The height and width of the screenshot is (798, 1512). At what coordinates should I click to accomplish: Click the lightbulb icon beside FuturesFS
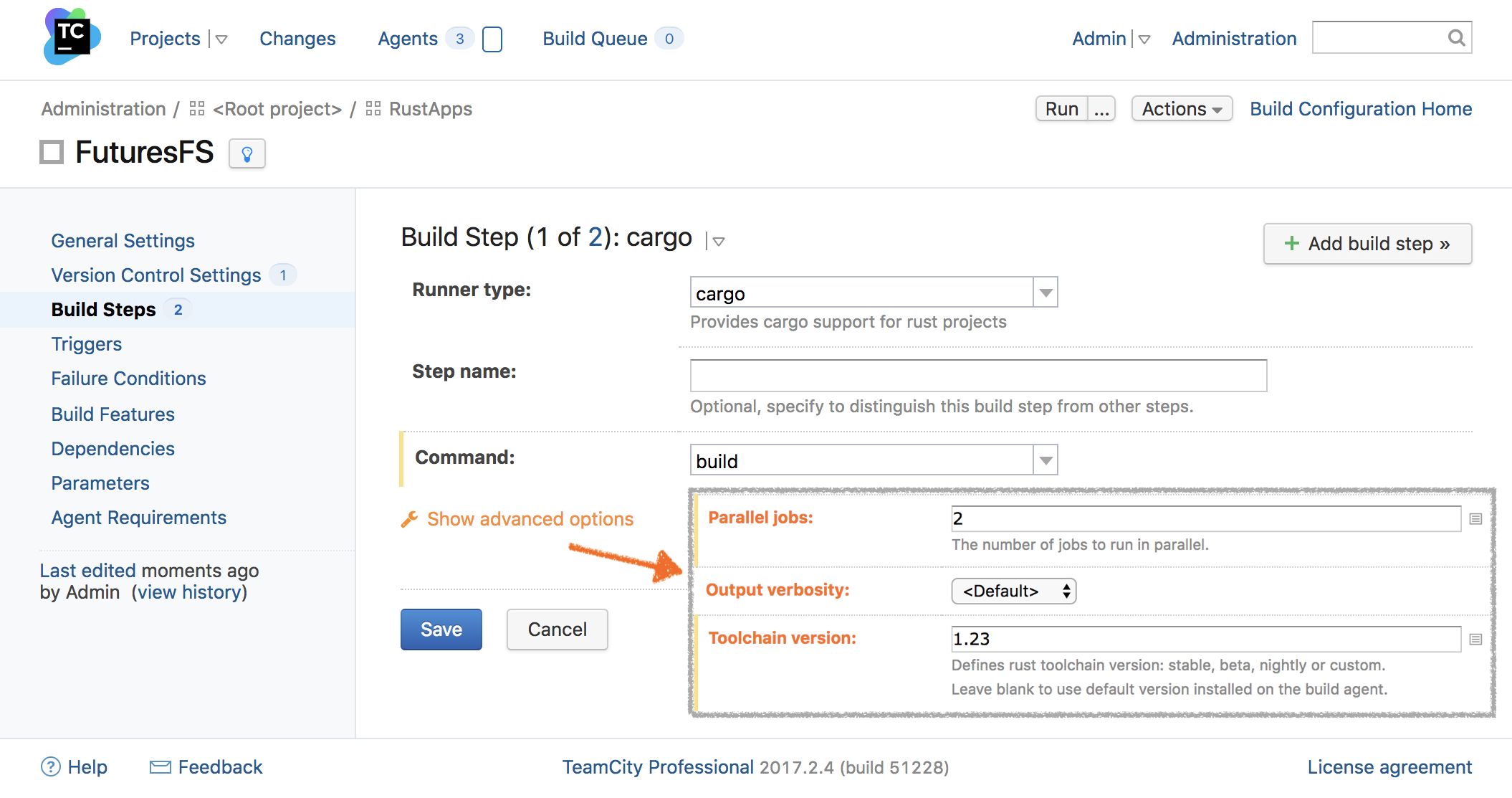tap(247, 153)
